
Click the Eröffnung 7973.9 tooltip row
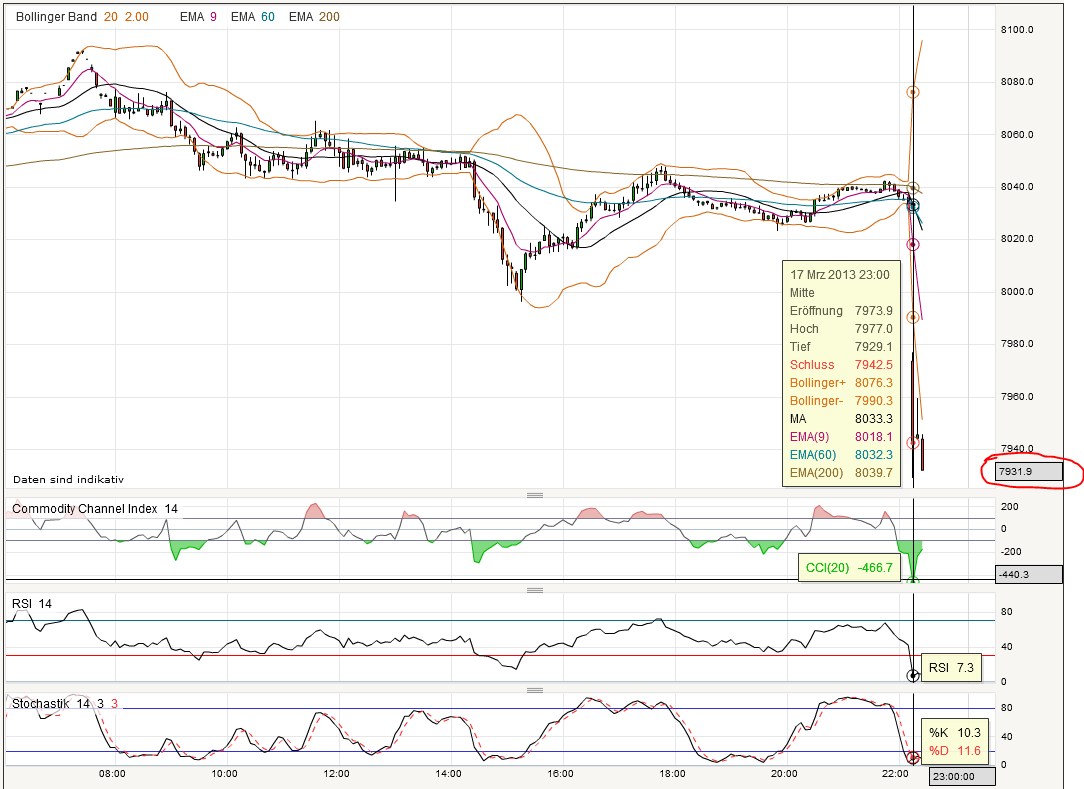tap(841, 310)
